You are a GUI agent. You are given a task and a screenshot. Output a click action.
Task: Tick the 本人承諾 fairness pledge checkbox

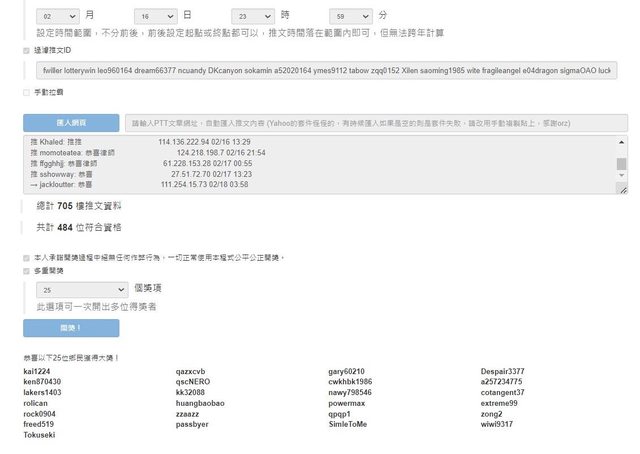(x=26, y=257)
